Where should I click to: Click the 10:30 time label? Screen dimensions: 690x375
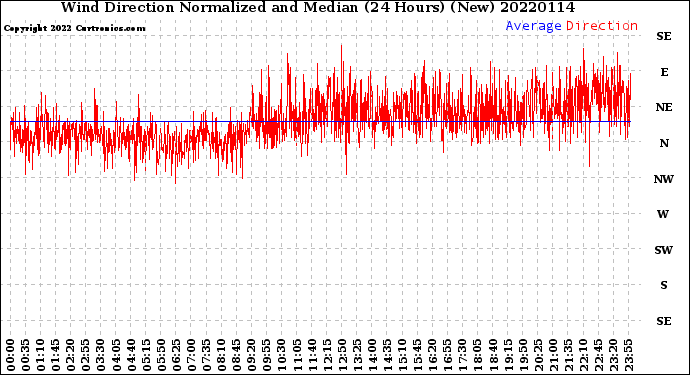tap(282, 355)
